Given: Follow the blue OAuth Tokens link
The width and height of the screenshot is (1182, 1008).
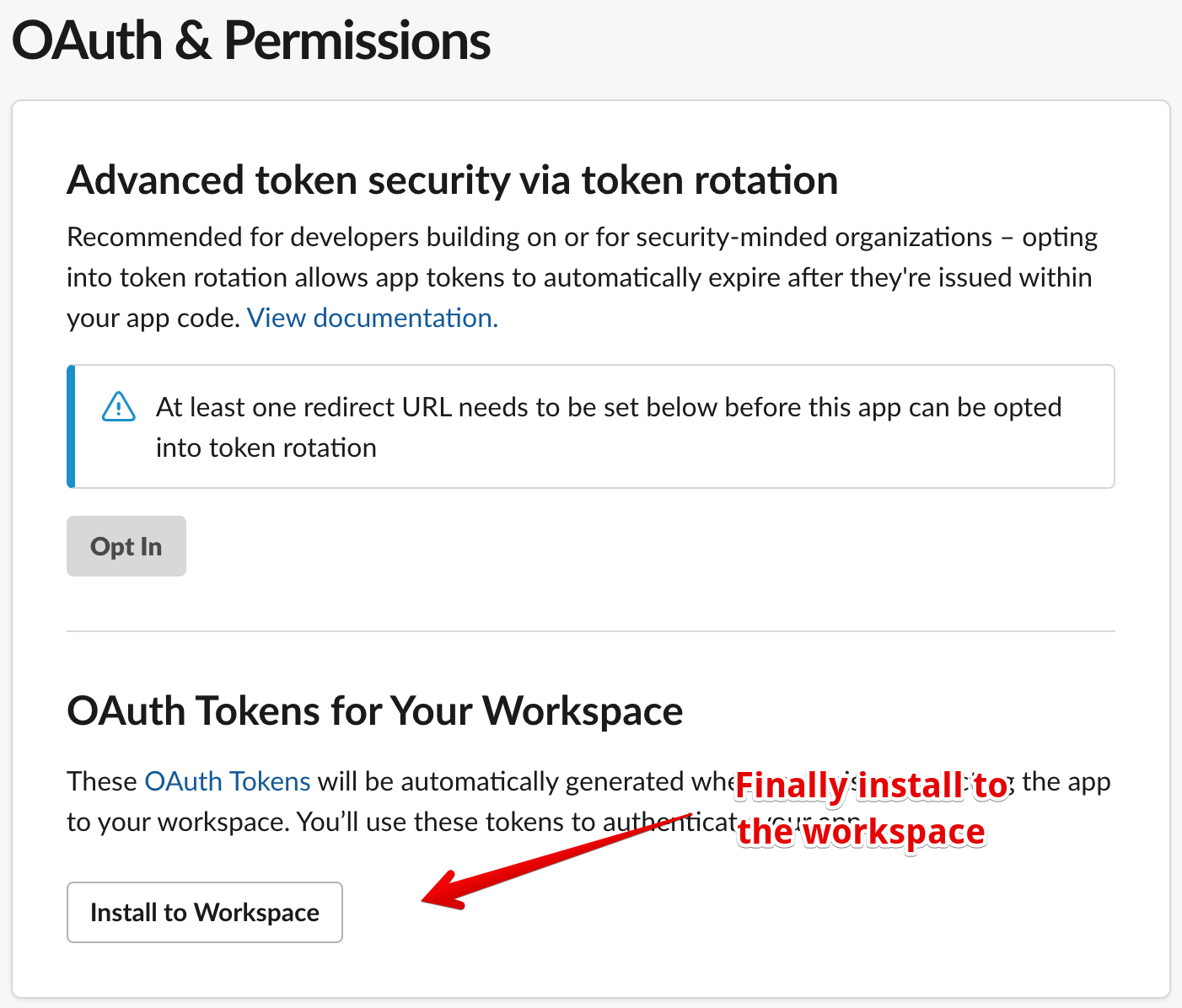Looking at the screenshot, I should 228,781.
